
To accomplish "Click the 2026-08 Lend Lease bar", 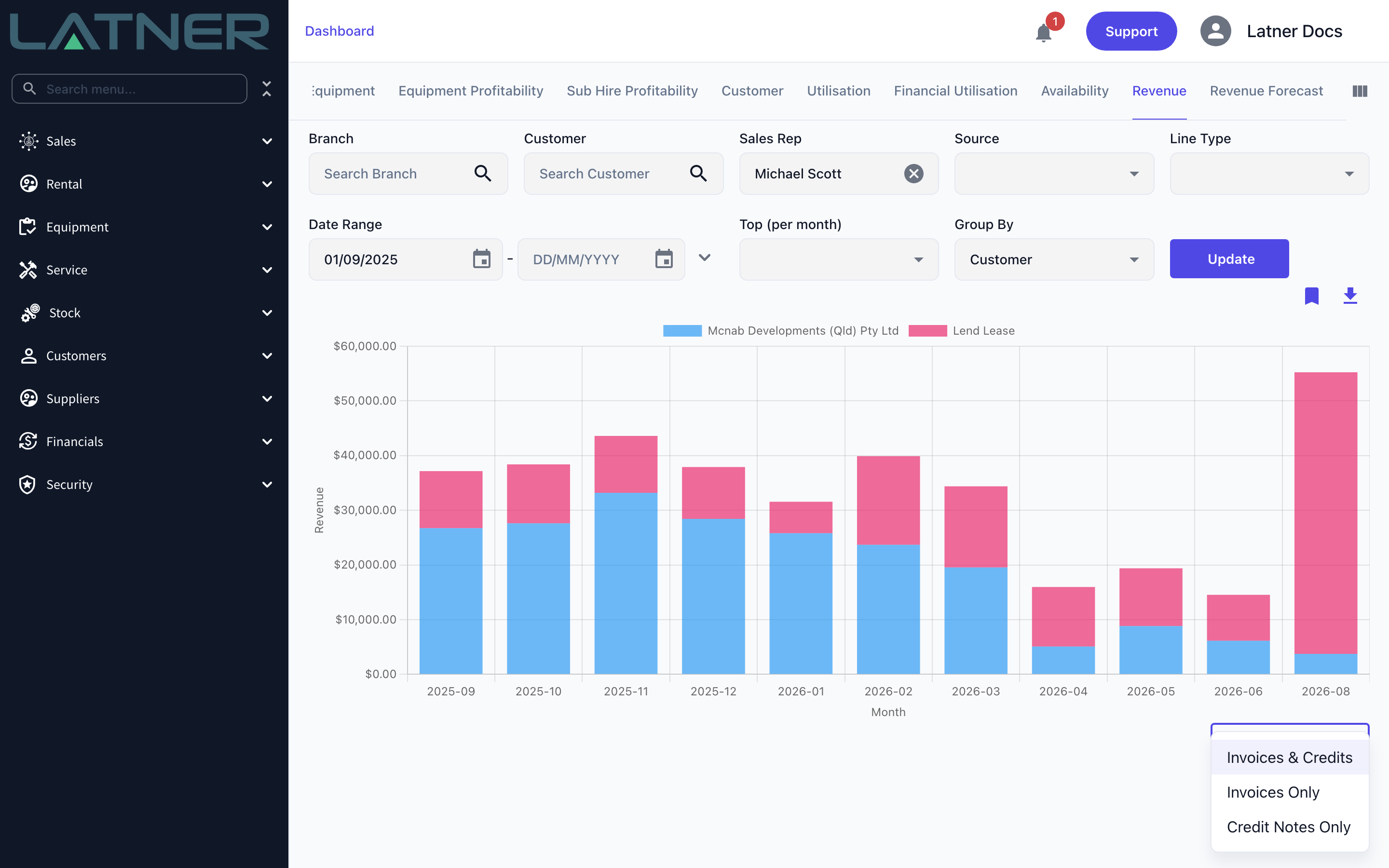I will click(1325, 513).
